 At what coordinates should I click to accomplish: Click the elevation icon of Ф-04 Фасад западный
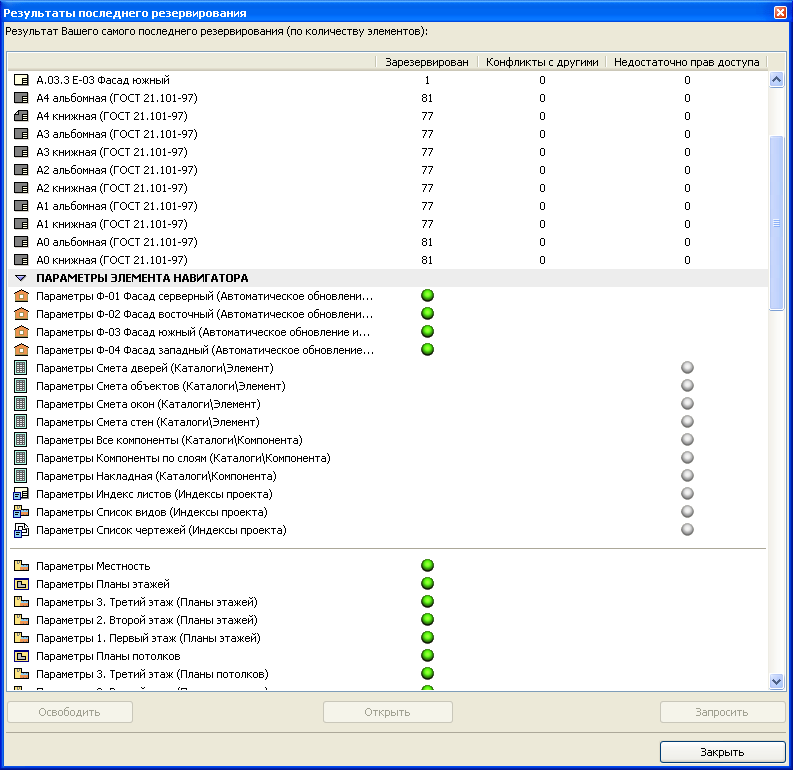click(21, 350)
